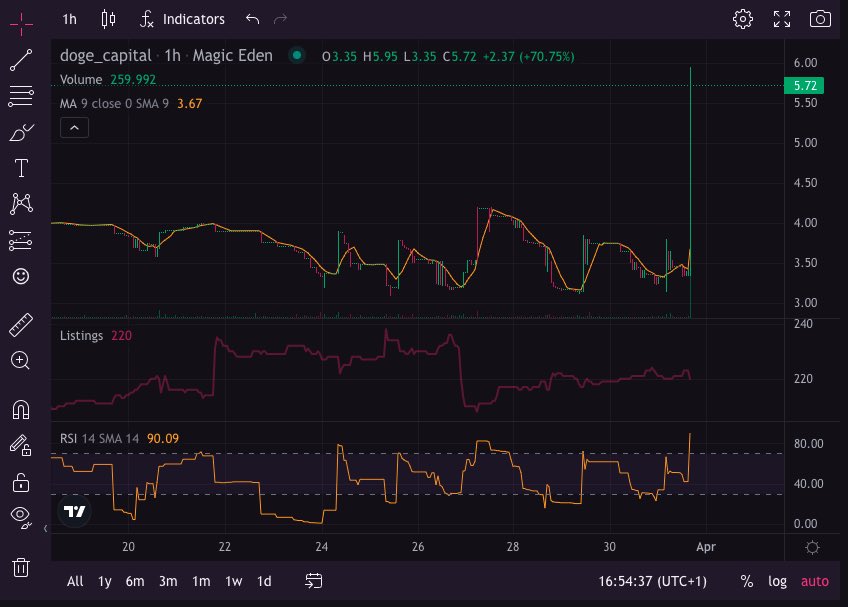Select the MA 9 close indicator legend
848x607 pixels.
pos(114,103)
